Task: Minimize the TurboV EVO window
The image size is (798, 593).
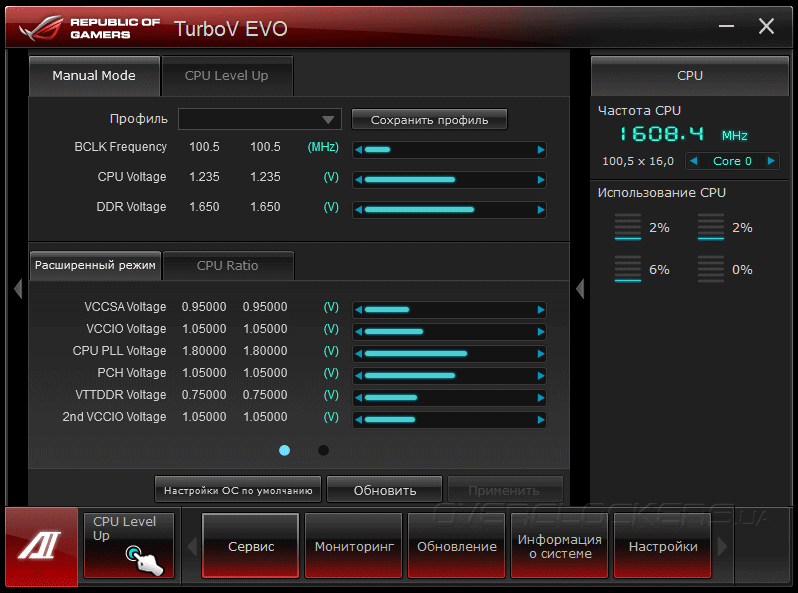Action: click(726, 26)
